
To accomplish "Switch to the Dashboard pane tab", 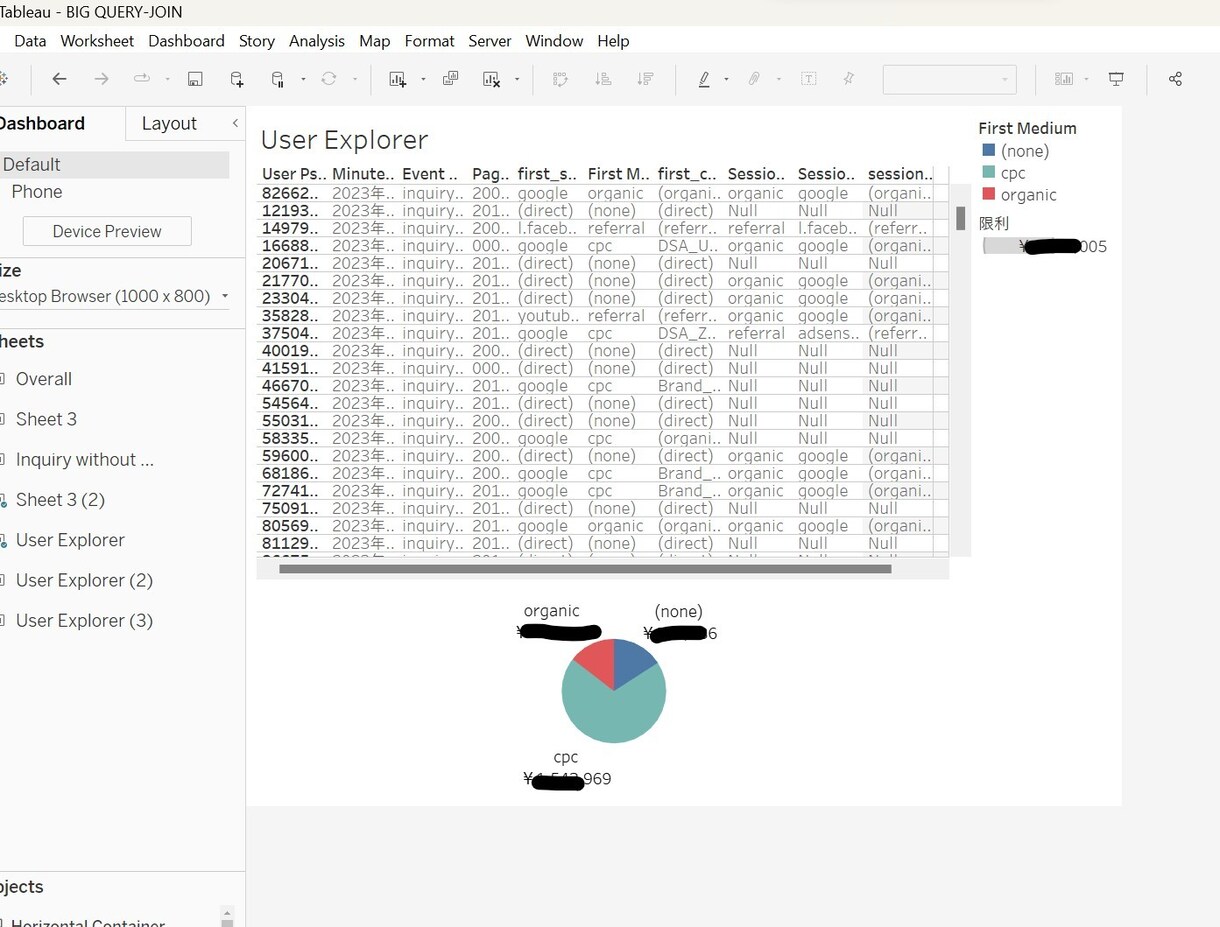I will (x=42, y=123).
